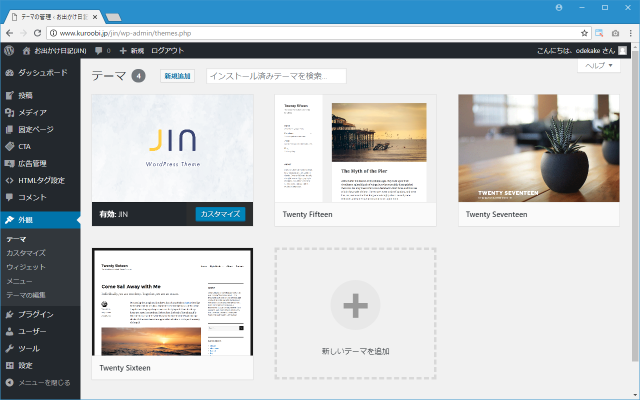Click the 広告管理 icon in sidebar
Viewport: 640px width, 400px height.
pos(9,164)
